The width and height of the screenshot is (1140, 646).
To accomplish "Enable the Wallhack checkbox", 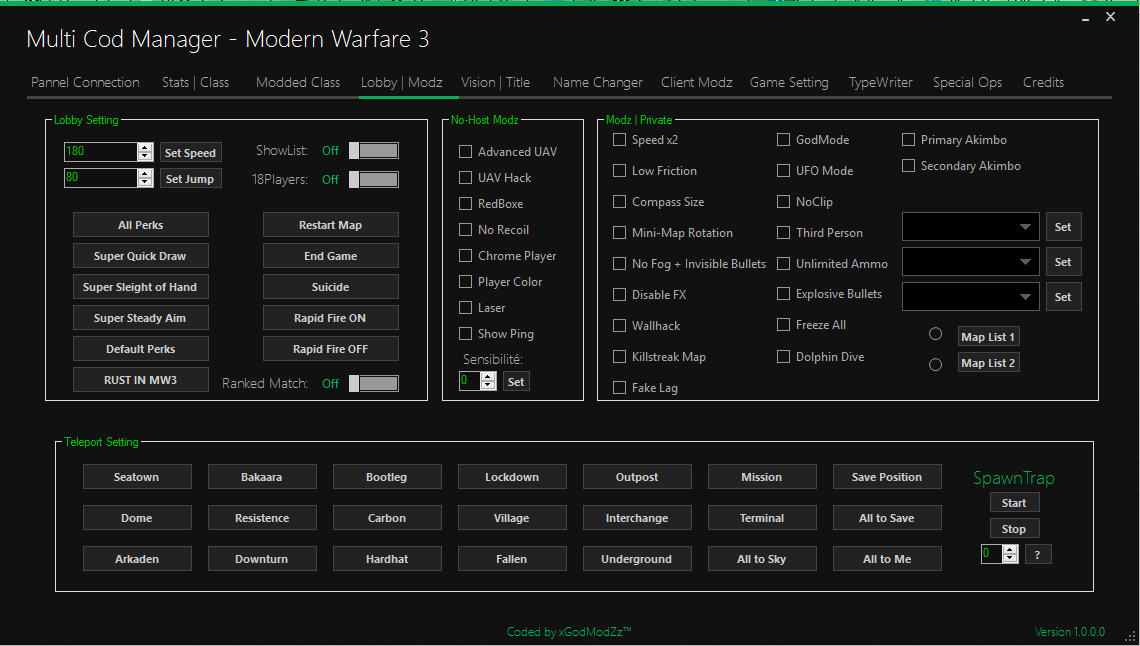I will [x=619, y=326].
